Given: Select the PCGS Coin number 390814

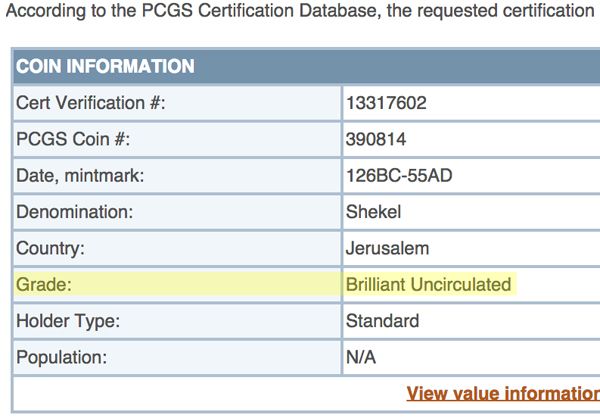Looking at the screenshot, I should click(x=376, y=139).
